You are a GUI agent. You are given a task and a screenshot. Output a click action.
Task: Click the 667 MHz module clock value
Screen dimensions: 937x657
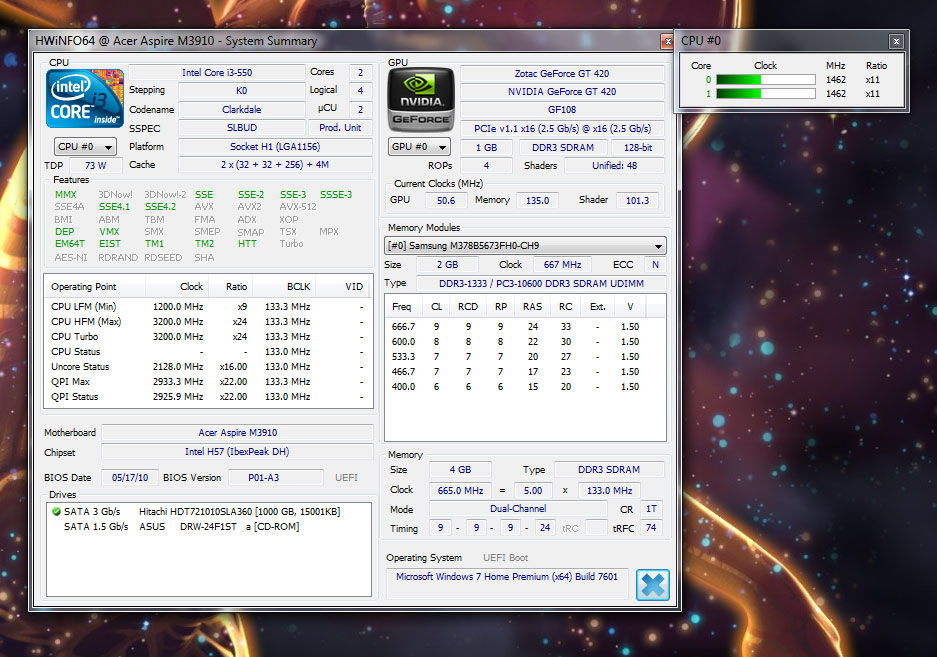(x=562, y=265)
